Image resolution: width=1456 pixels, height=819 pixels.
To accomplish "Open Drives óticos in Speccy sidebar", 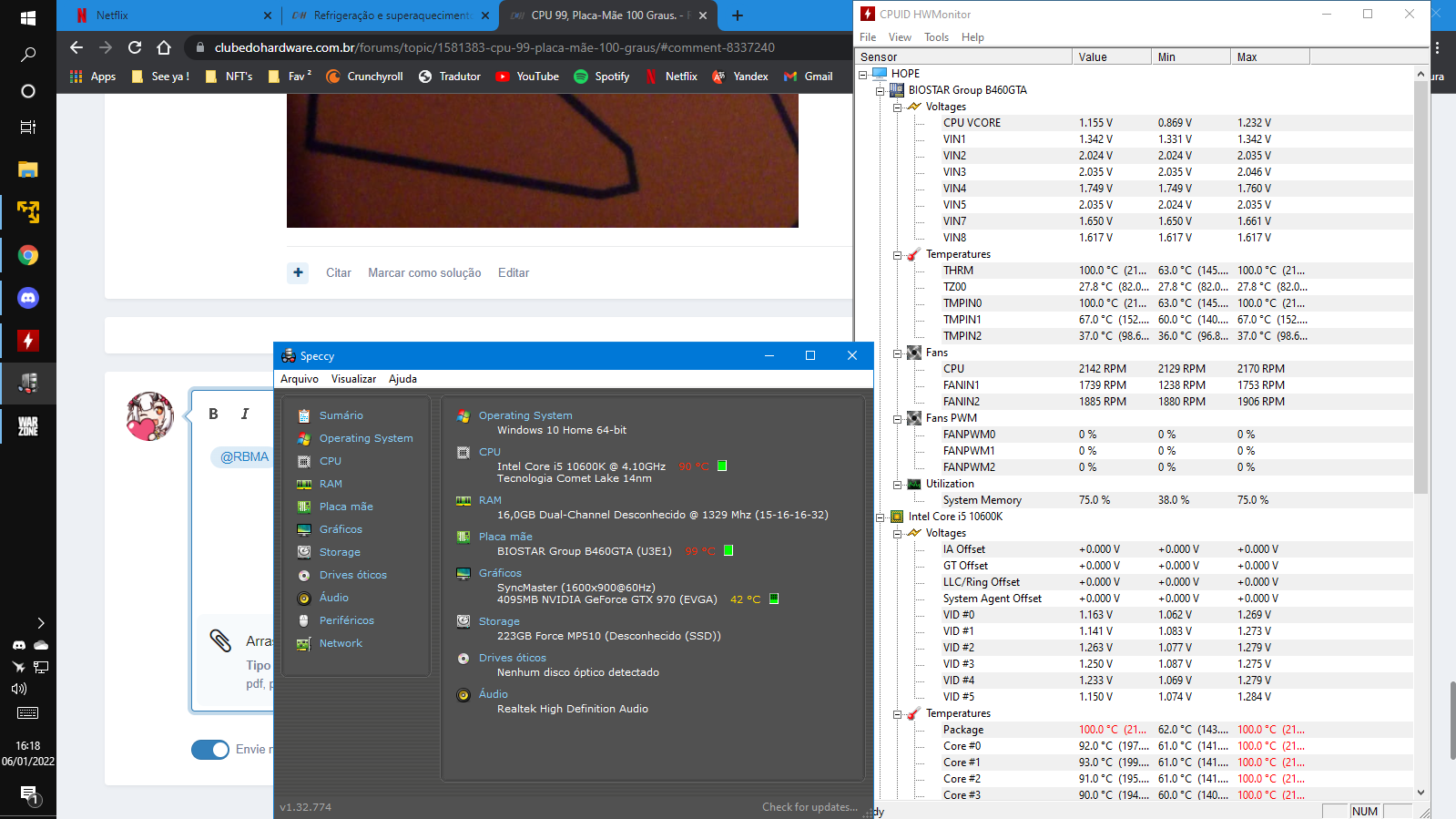I will (x=352, y=575).
